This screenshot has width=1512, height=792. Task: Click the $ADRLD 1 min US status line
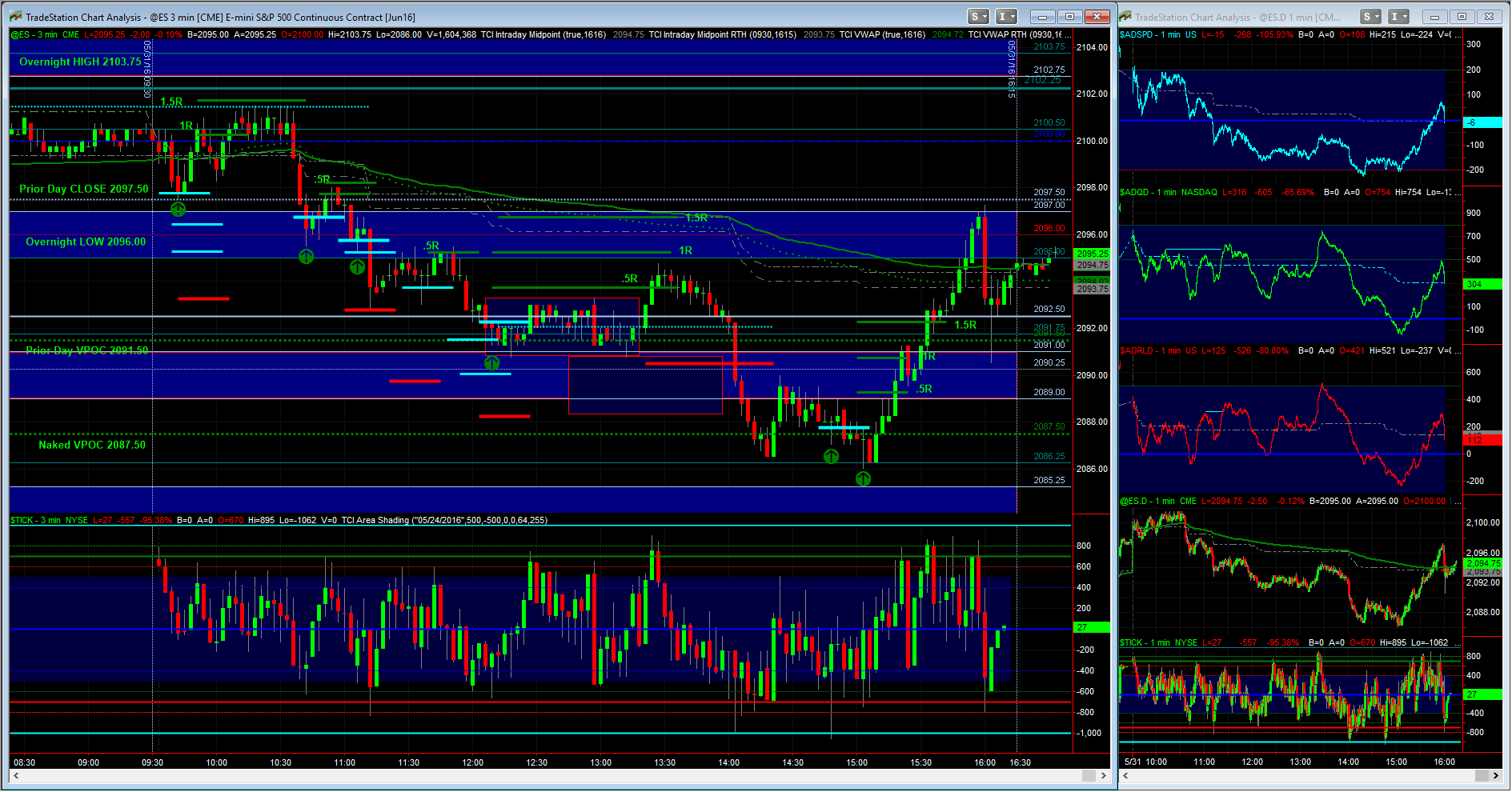(1290, 350)
